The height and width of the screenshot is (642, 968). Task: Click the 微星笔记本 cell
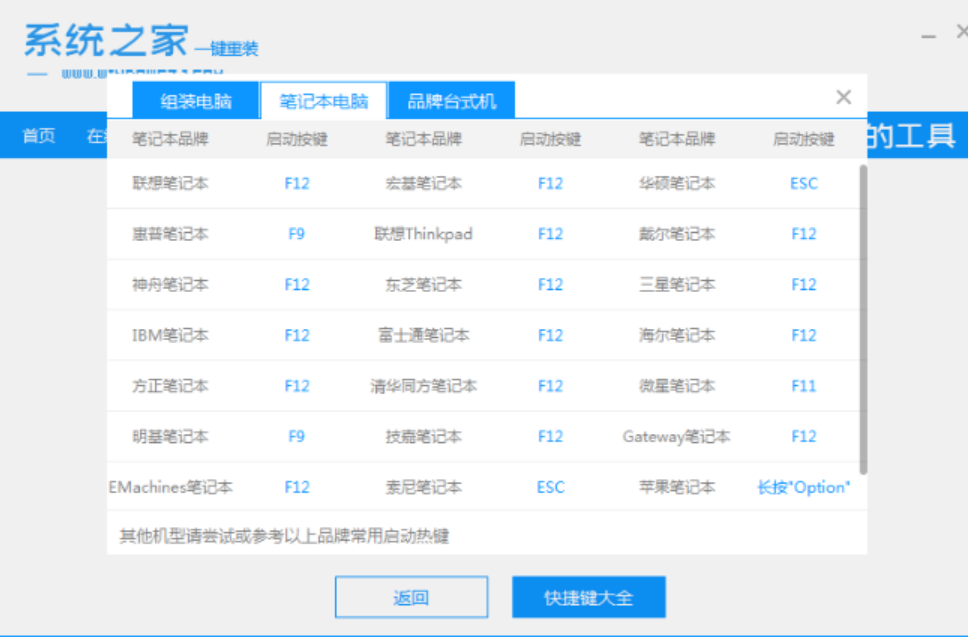[677, 386]
